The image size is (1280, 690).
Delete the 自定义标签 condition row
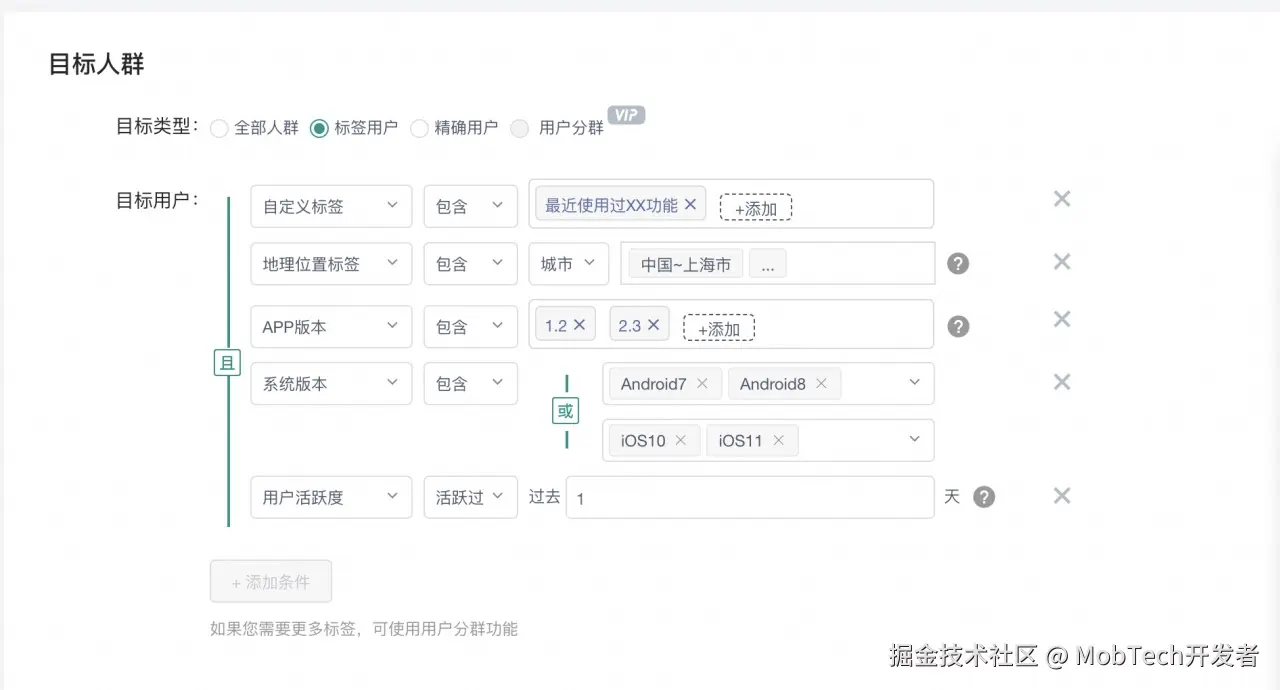click(x=1062, y=199)
